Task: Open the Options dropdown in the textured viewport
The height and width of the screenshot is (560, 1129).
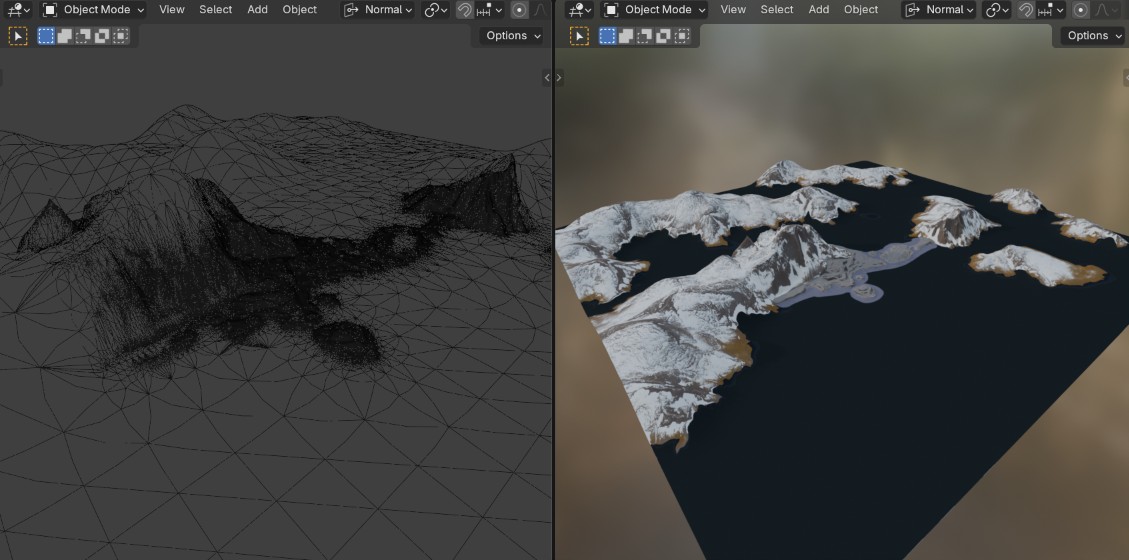Action: click(x=1094, y=36)
